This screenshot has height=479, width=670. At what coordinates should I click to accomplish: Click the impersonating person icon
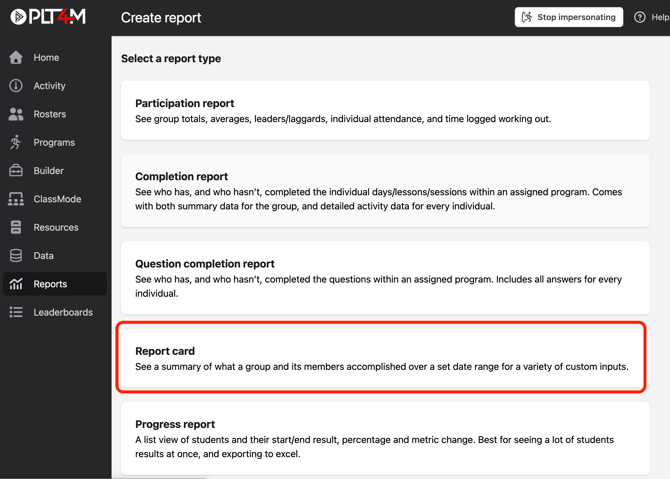click(527, 17)
